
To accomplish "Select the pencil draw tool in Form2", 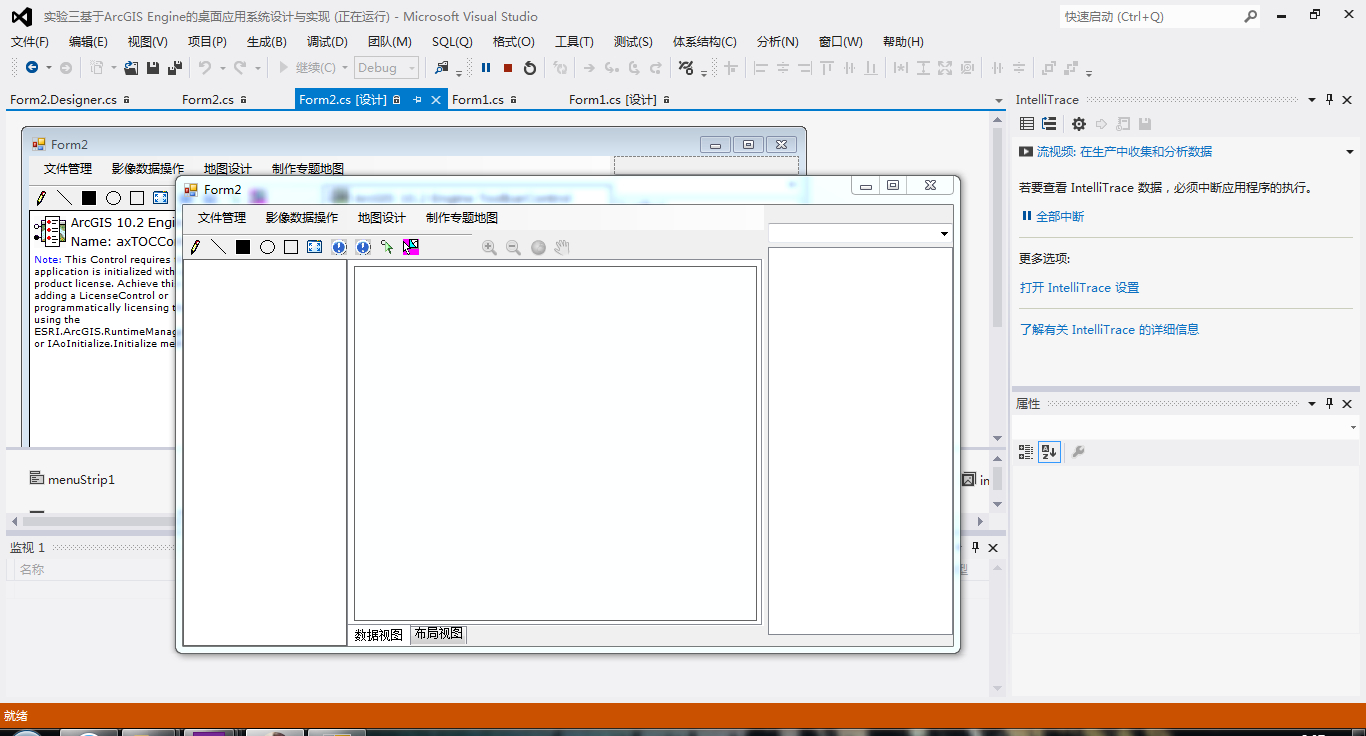I will (195, 247).
